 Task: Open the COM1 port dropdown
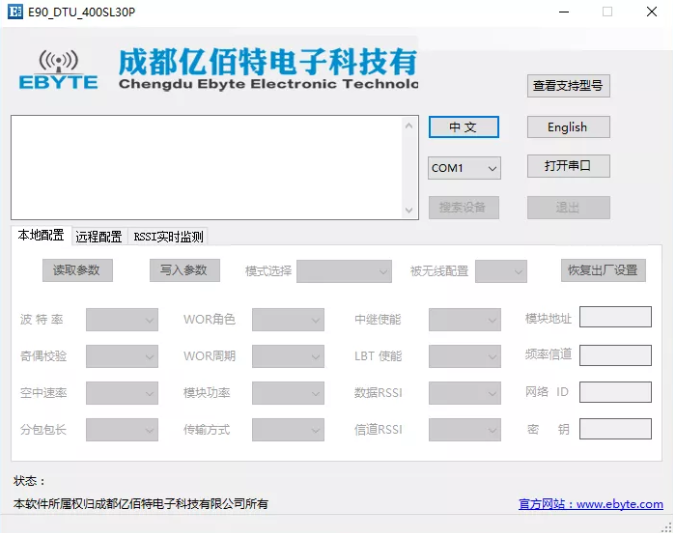464,168
